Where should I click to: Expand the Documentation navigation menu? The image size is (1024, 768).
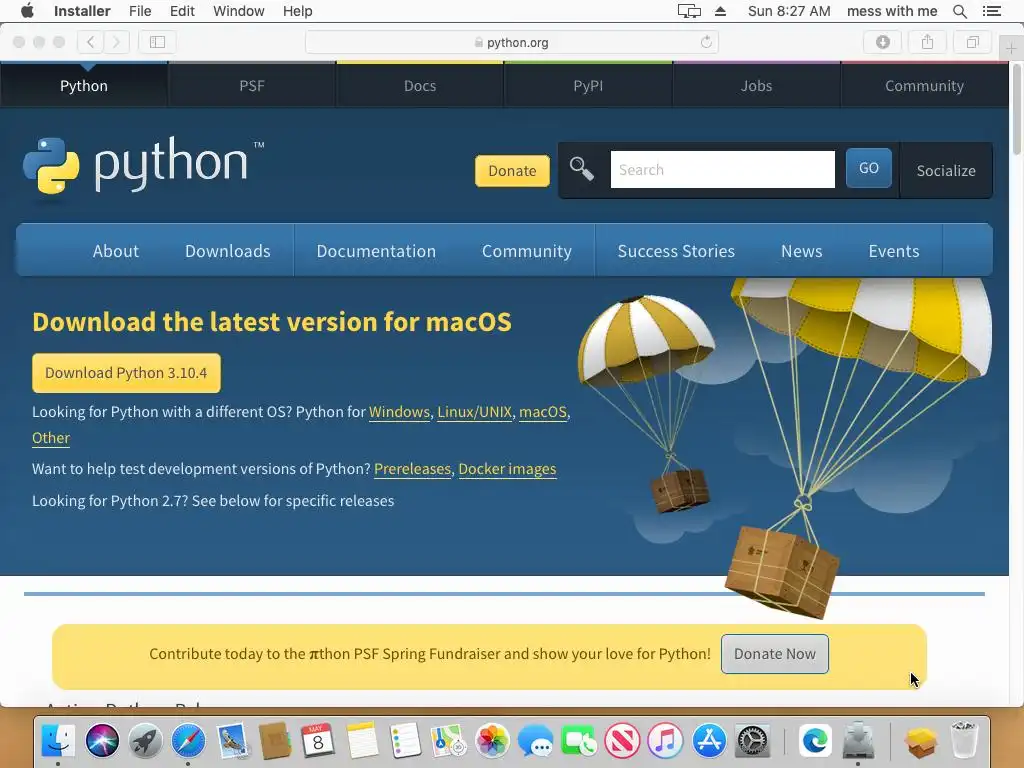coord(376,251)
